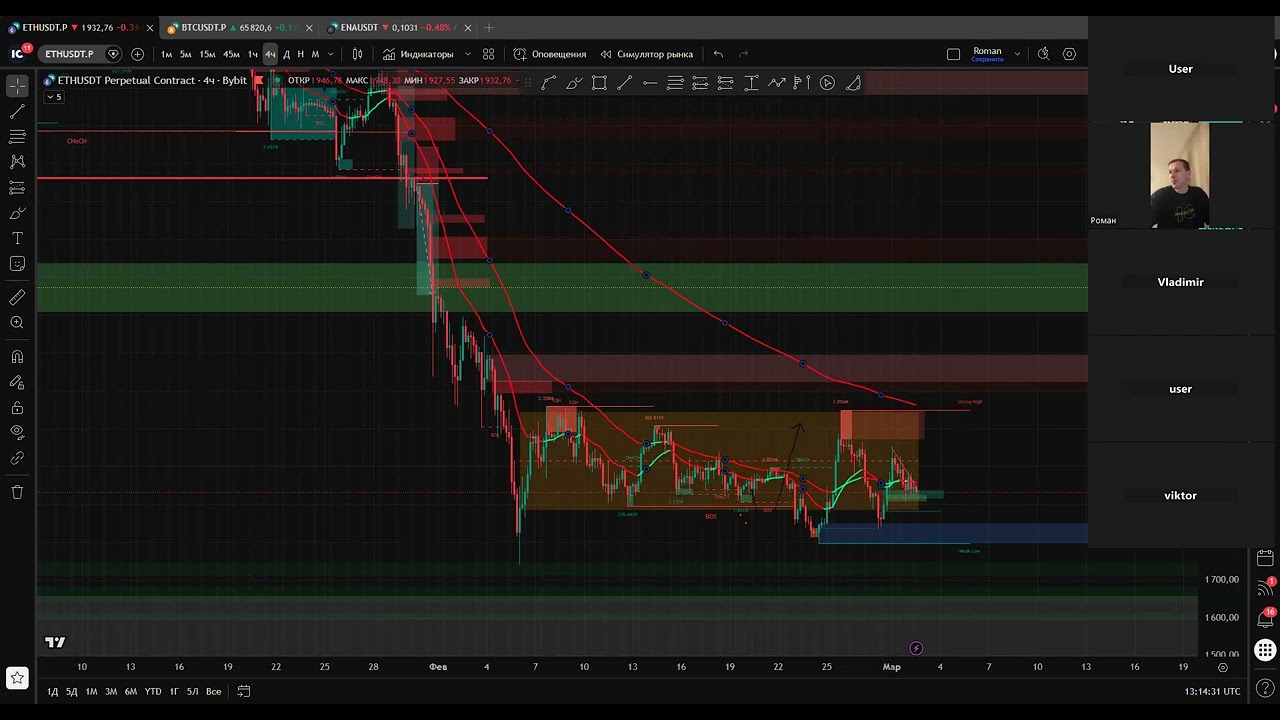The height and width of the screenshot is (720, 1280).
Task: Open the favorites star toolbar button
Action: point(17,678)
